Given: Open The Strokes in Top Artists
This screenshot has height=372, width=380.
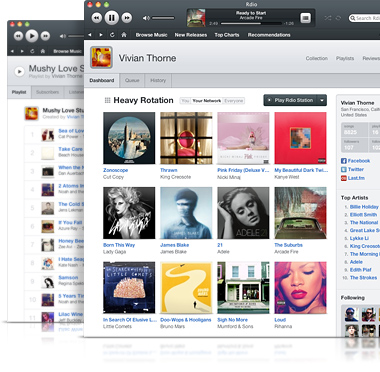Looking at the screenshot, I should (363, 278).
